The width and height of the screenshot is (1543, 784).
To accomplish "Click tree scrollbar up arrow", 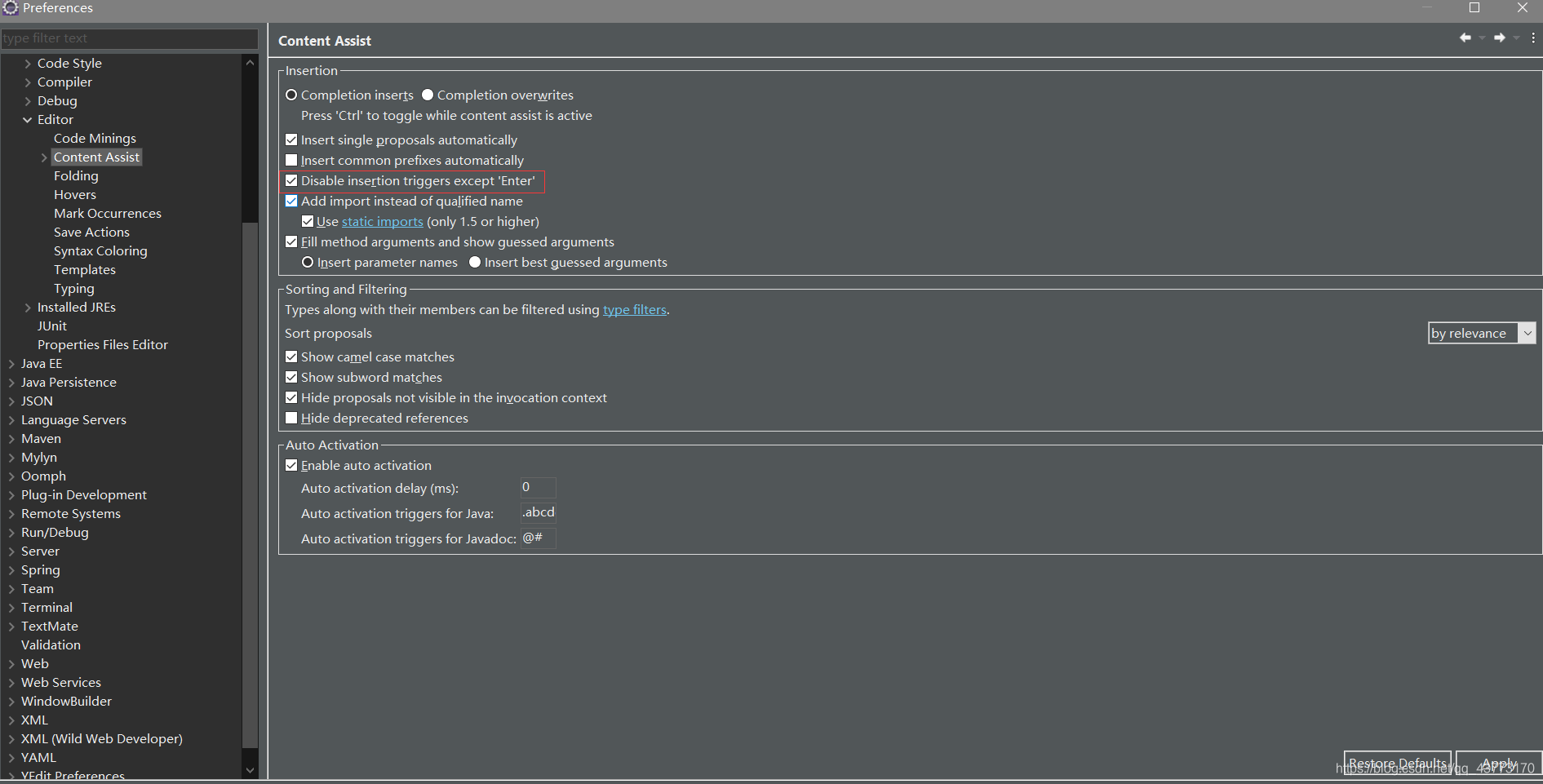I will pos(250,63).
